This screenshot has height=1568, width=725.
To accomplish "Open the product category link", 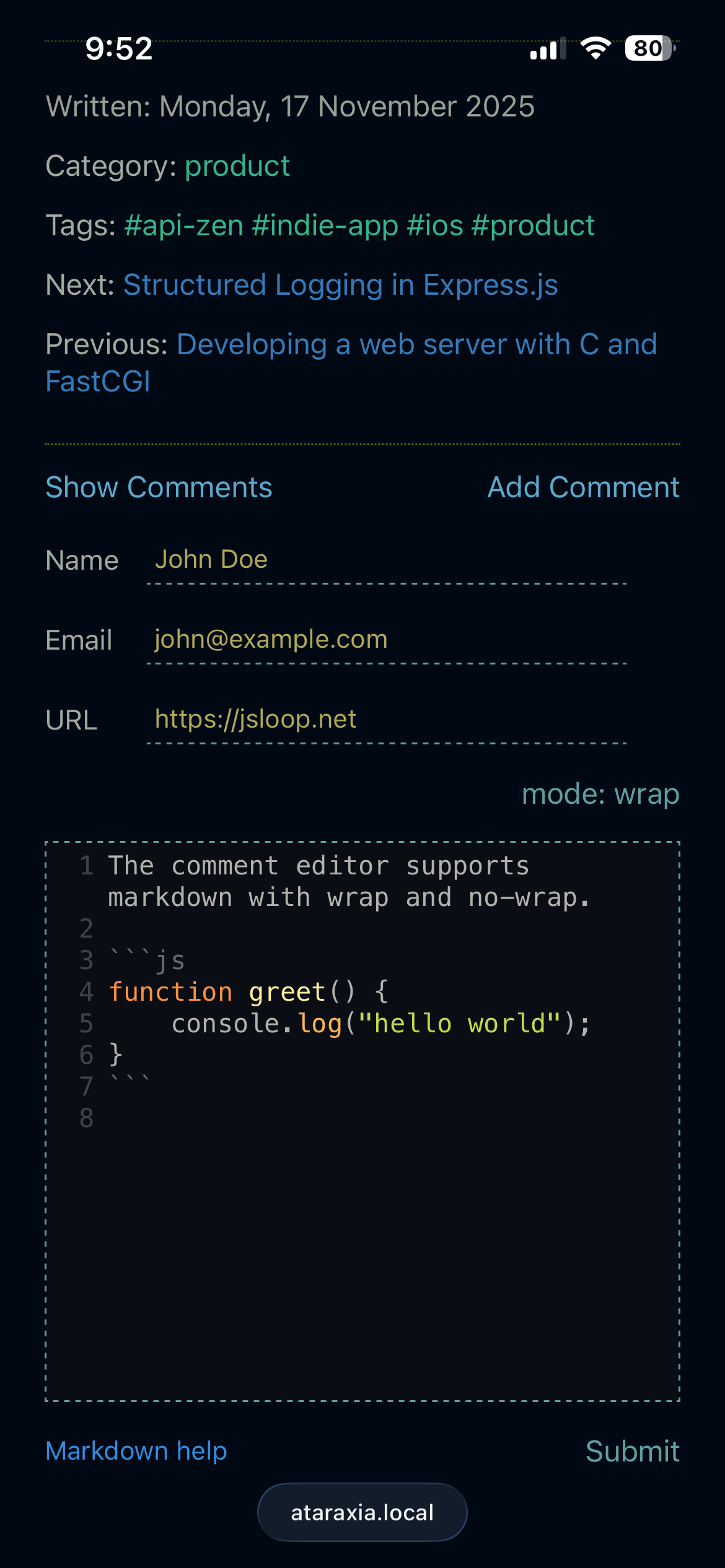I will [237, 166].
